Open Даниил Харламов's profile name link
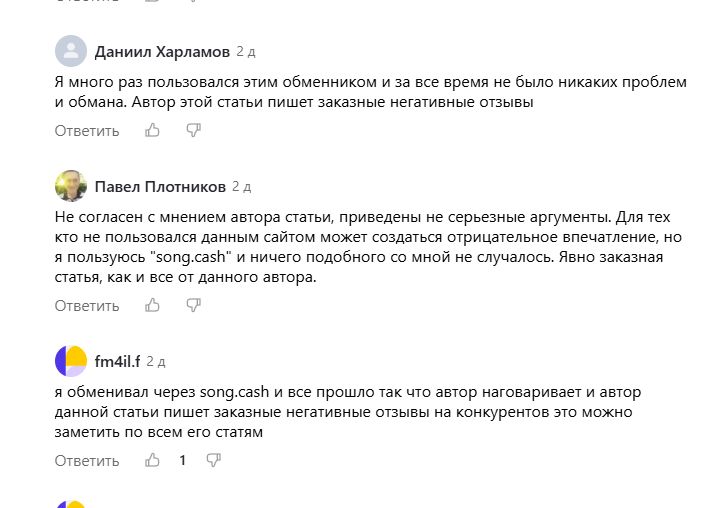703x508 pixels. click(x=162, y=51)
